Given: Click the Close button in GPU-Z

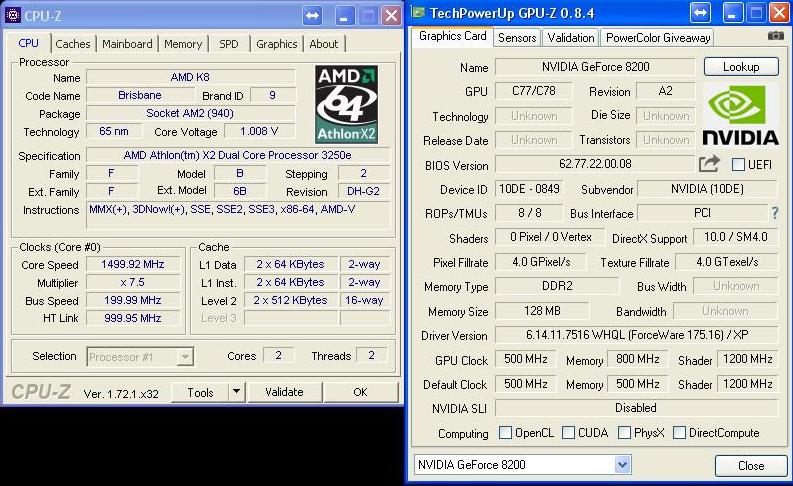Looking at the screenshot, I should click(x=751, y=465).
